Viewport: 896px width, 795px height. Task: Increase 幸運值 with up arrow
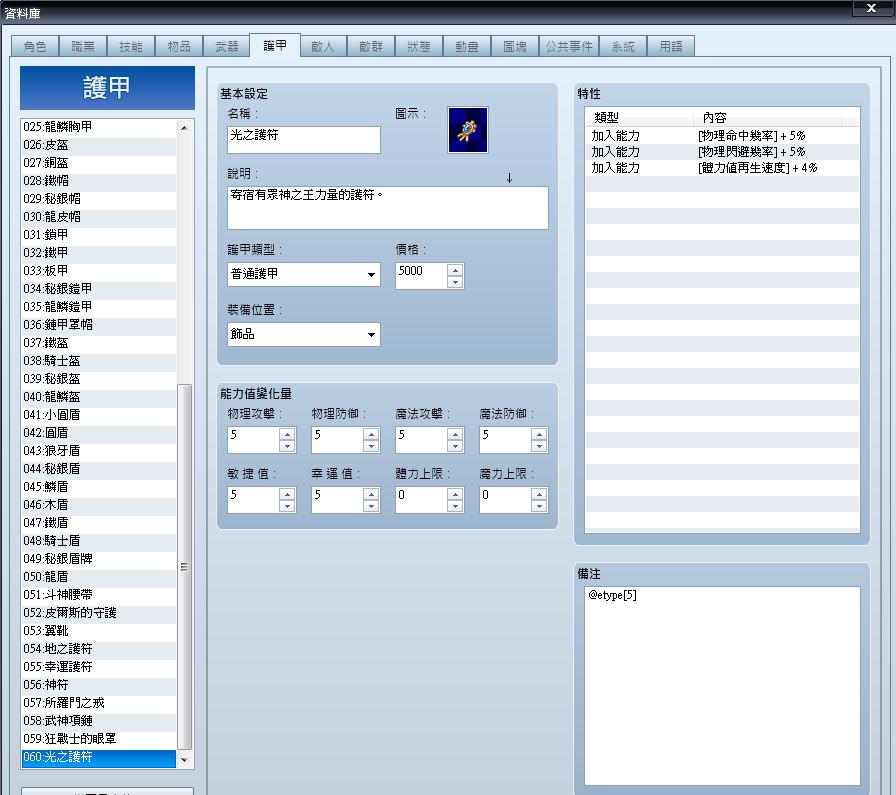tap(371, 494)
